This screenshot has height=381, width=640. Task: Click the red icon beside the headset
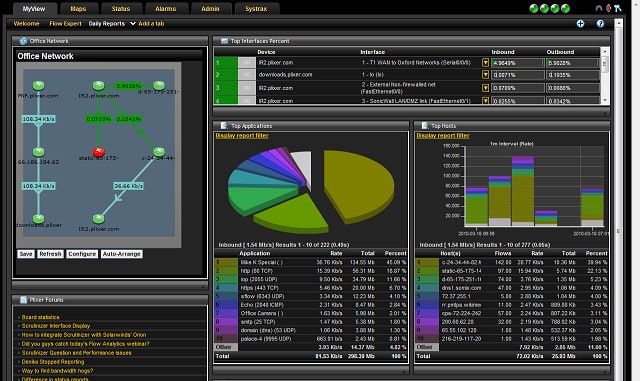tap(608, 8)
